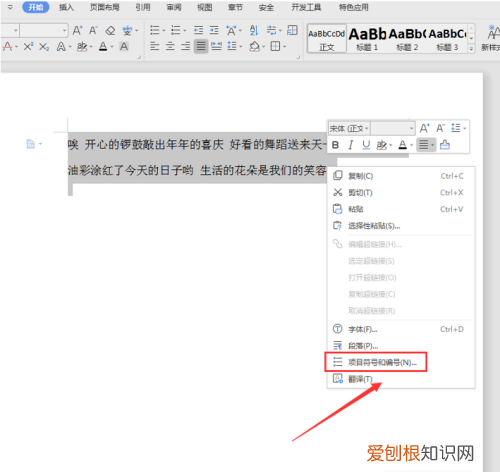Viewport: 500px width, 472px height.
Task: Click the ribbon font color A icon
Action: [x=103, y=47]
